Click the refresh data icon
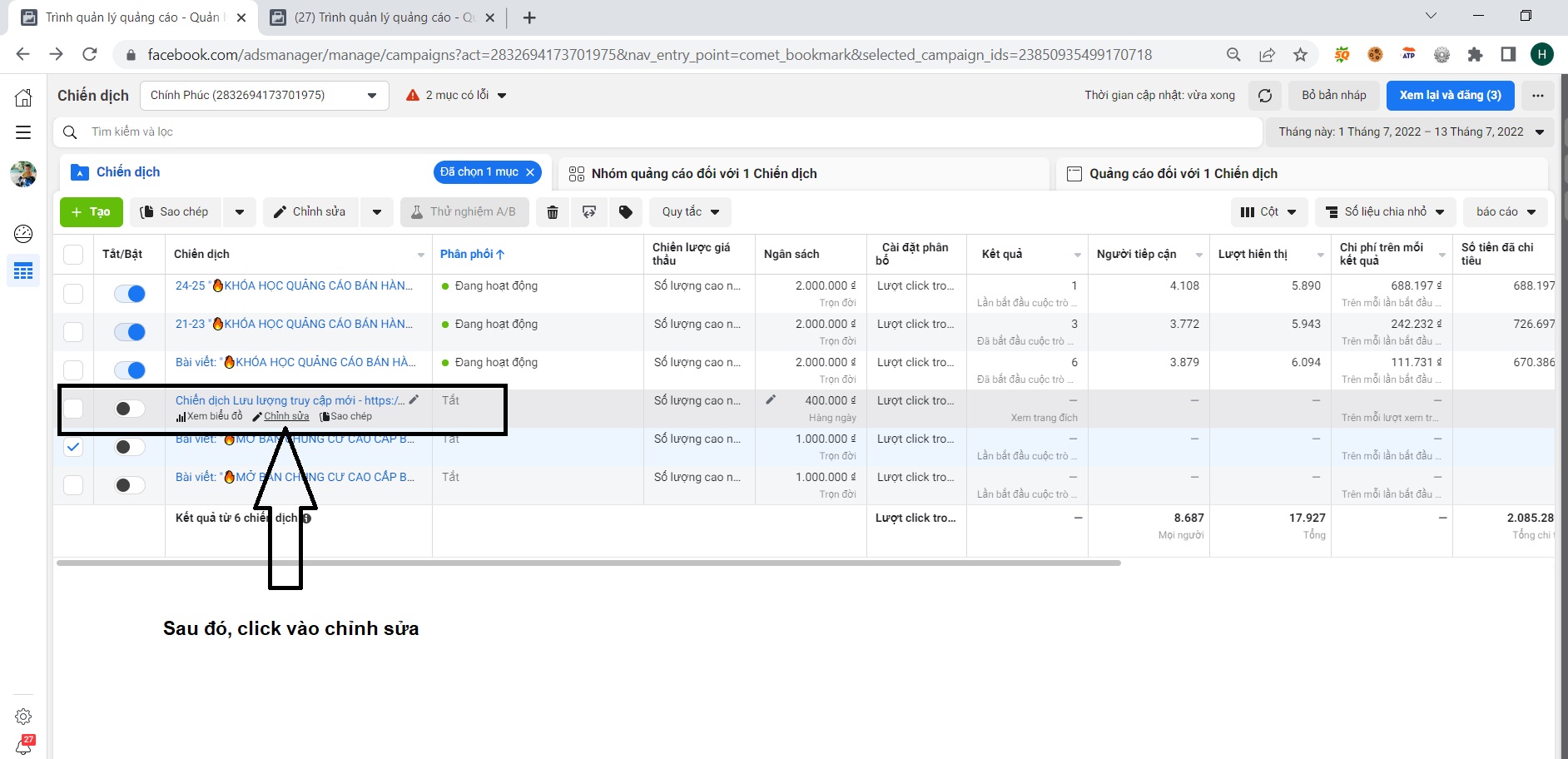This screenshot has height=759, width=1568. tap(1265, 96)
